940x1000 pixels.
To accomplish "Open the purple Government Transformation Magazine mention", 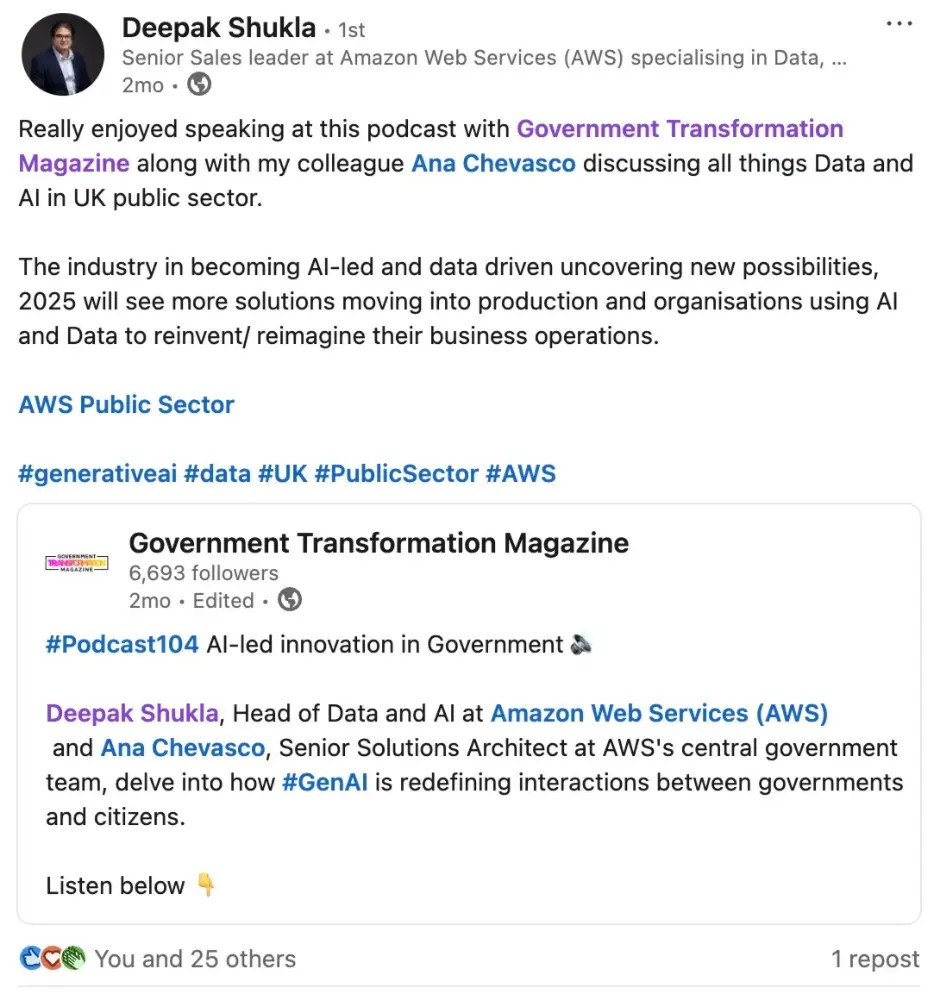I will [x=679, y=129].
